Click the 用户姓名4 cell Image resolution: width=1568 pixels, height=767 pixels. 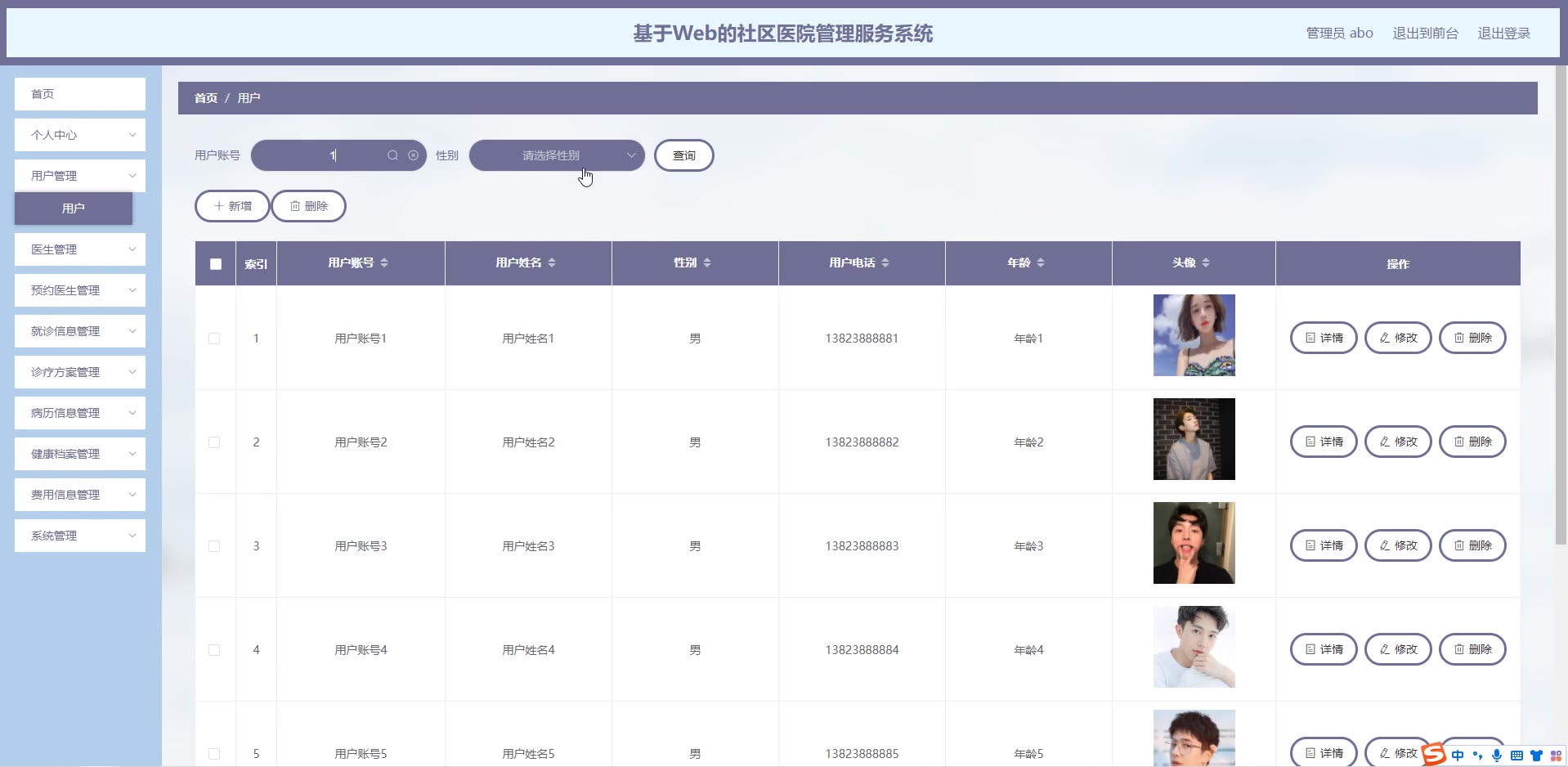[528, 650]
